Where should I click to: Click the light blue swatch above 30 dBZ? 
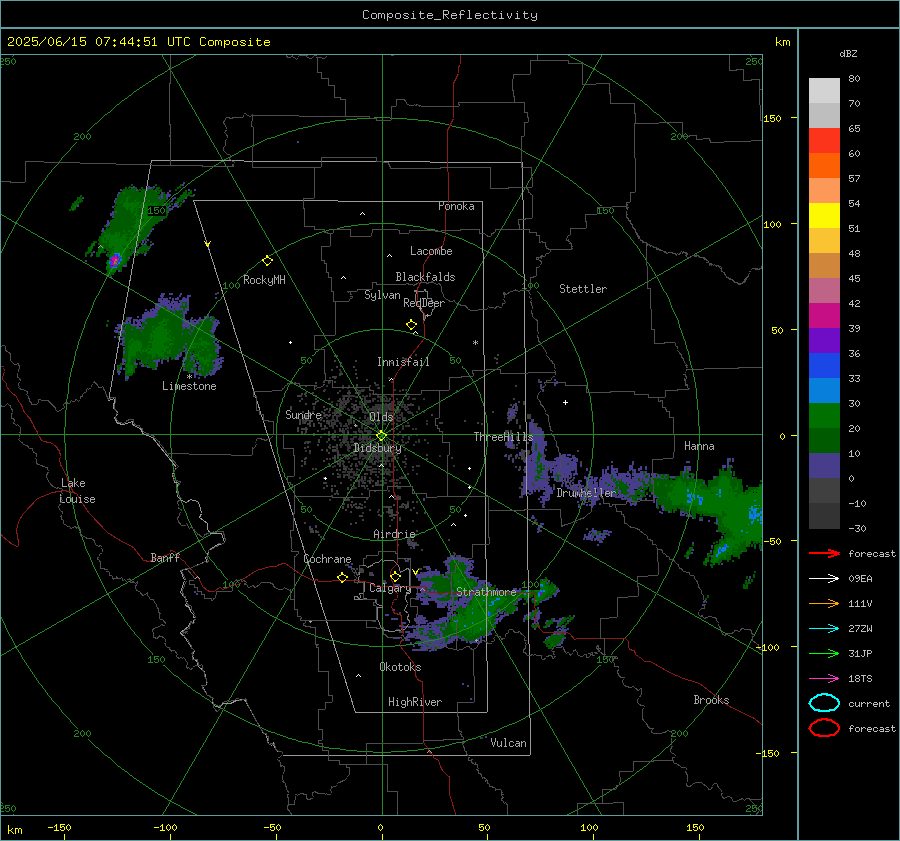824,390
